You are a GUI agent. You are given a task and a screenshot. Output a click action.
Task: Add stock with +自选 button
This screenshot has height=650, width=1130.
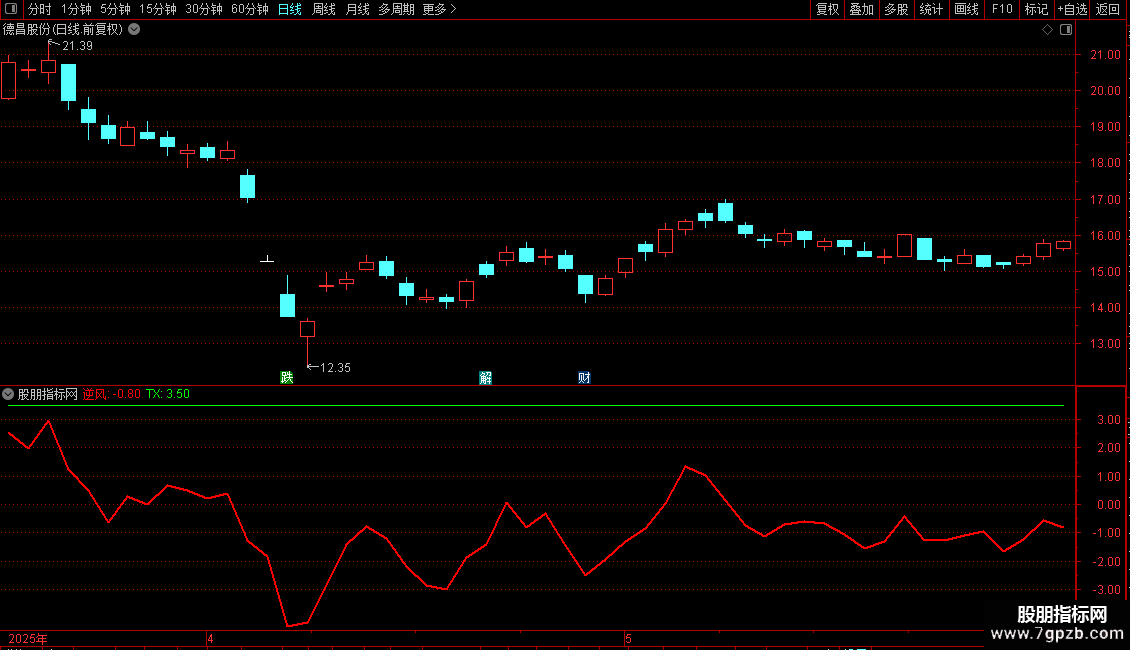[x=1072, y=9]
